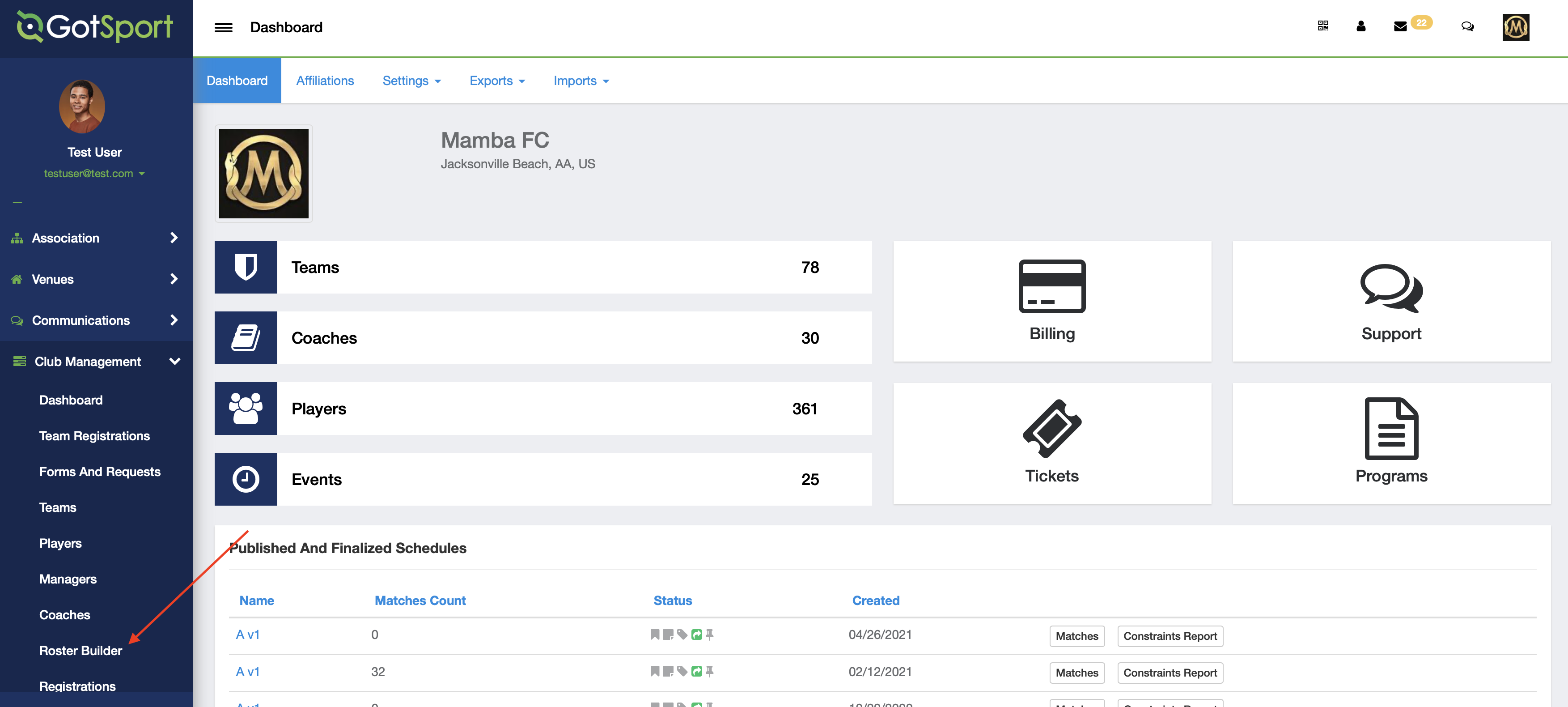This screenshot has width=1568, height=707.
Task: Open Dashboard under Club Management
Action: [x=71, y=400]
